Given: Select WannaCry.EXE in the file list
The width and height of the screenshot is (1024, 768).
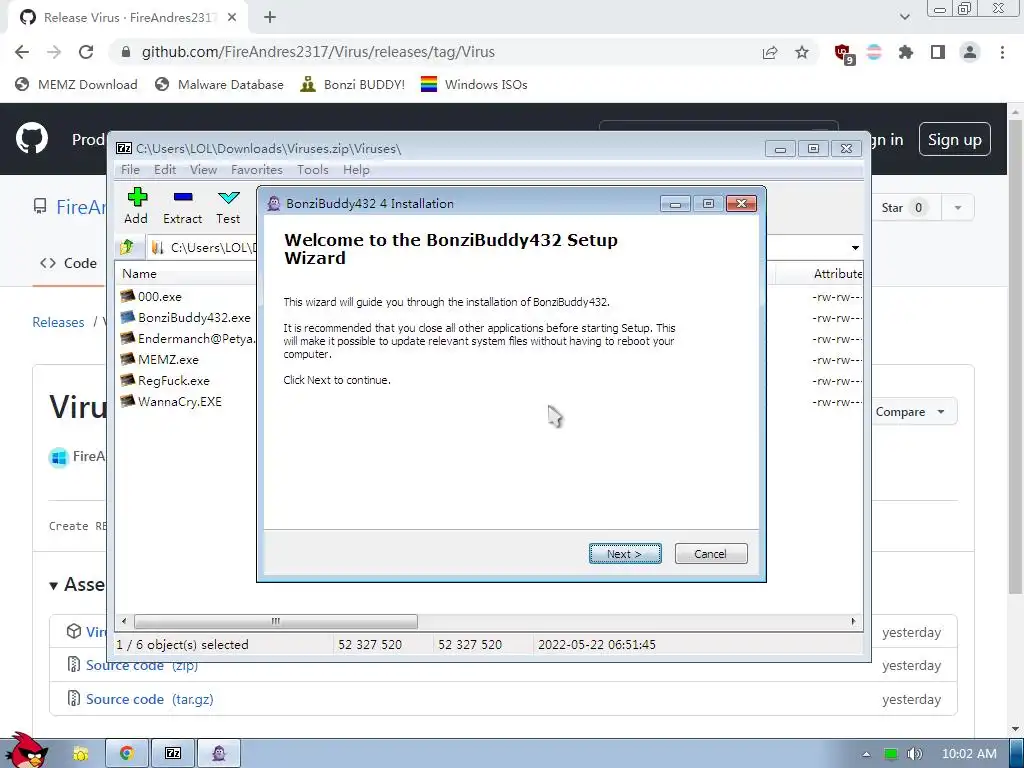Looking at the screenshot, I should (x=180, y=401).
